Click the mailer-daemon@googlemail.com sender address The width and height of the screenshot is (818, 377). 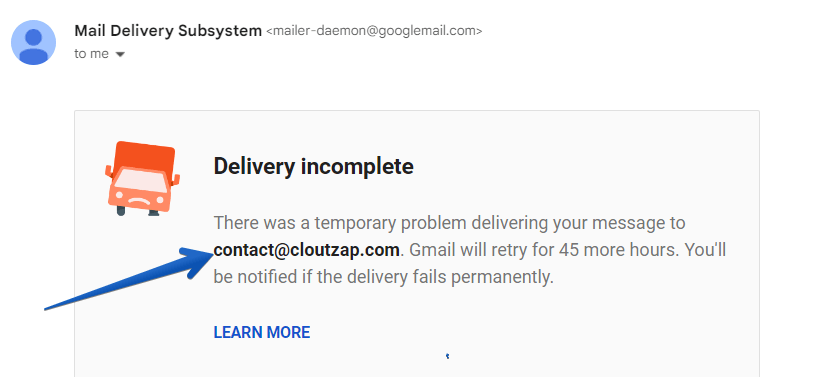[374, 31]
